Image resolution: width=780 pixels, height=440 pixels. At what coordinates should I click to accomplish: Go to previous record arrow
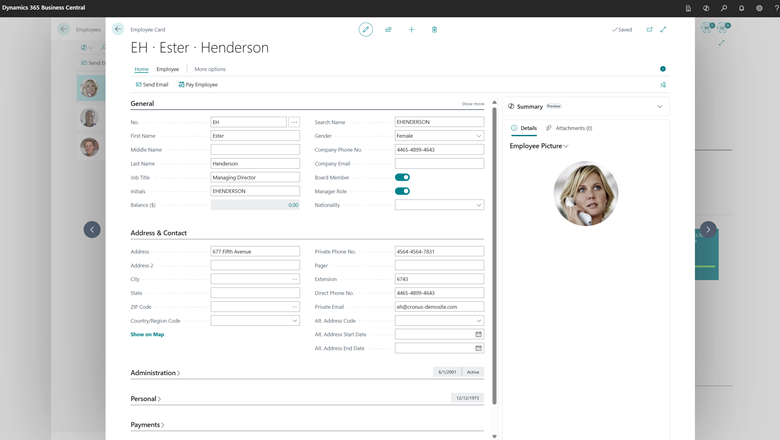click(x=92, y=229)
